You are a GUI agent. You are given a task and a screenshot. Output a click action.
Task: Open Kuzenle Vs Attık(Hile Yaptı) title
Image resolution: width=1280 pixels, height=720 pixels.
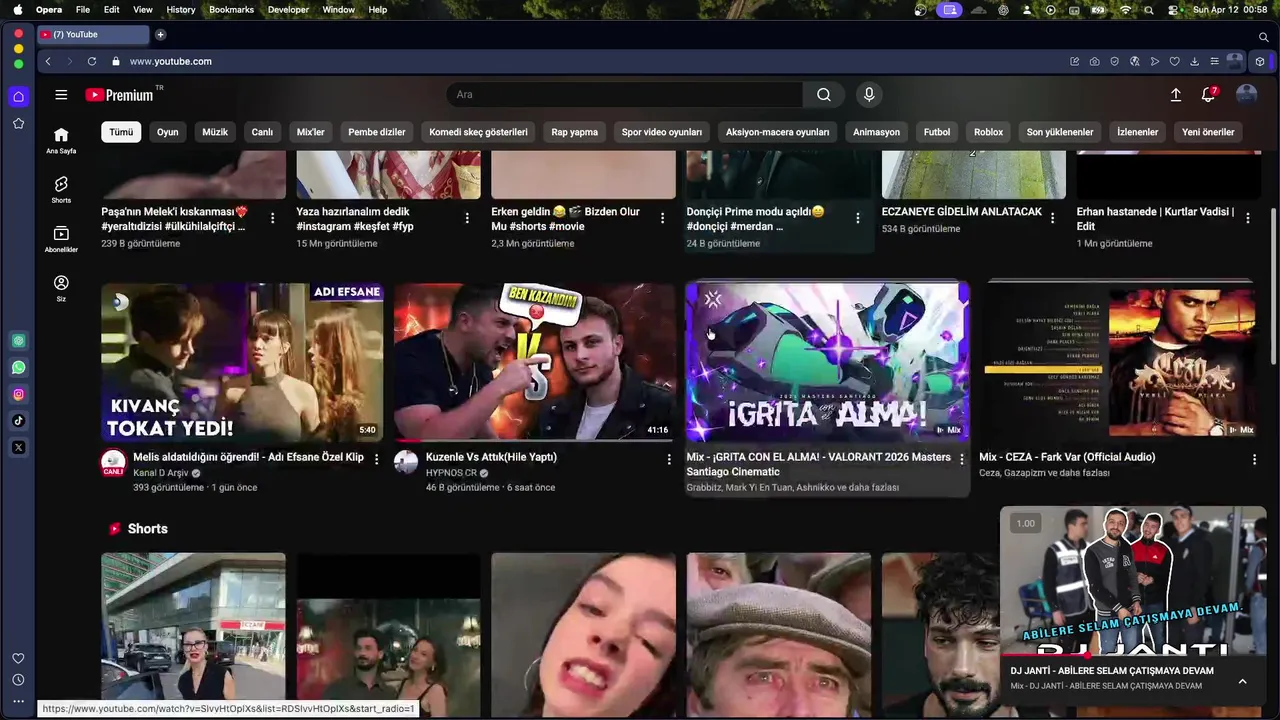(491, 457)
